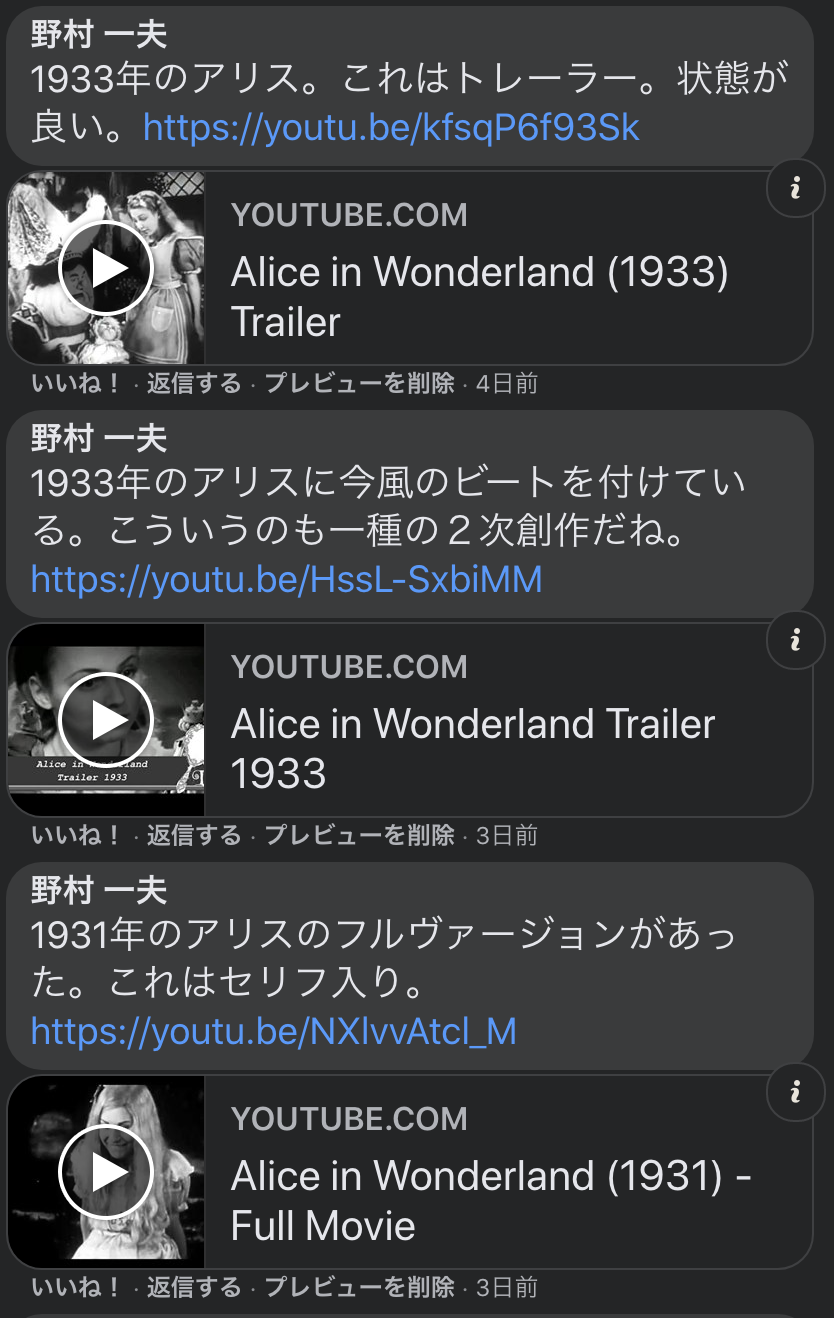The width and height of the screenshot is (834, 1318).
Task: Reply to the 4日前 comment with 返信する
Action: pyautogui.click(x=194, y=384)
